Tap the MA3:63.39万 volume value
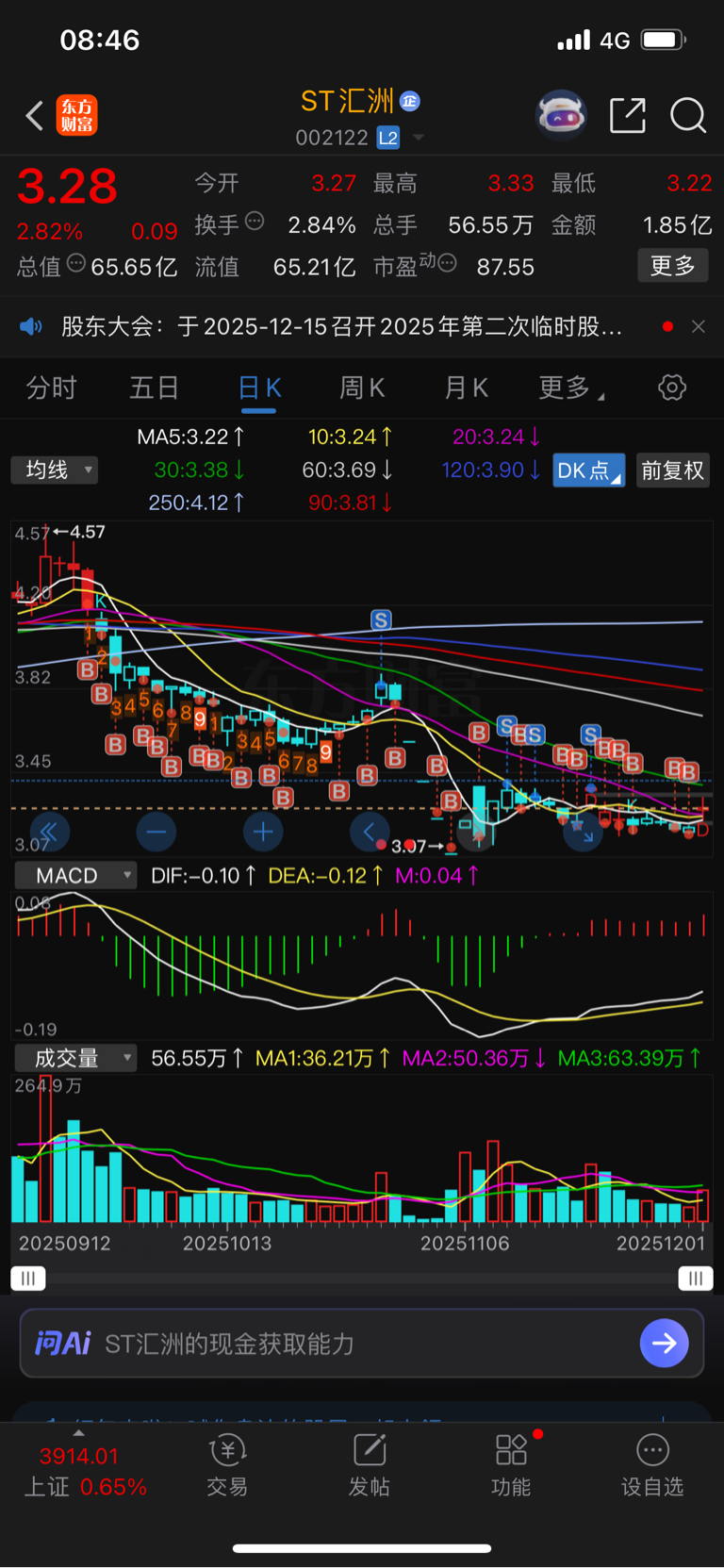 pos(630,1058)
